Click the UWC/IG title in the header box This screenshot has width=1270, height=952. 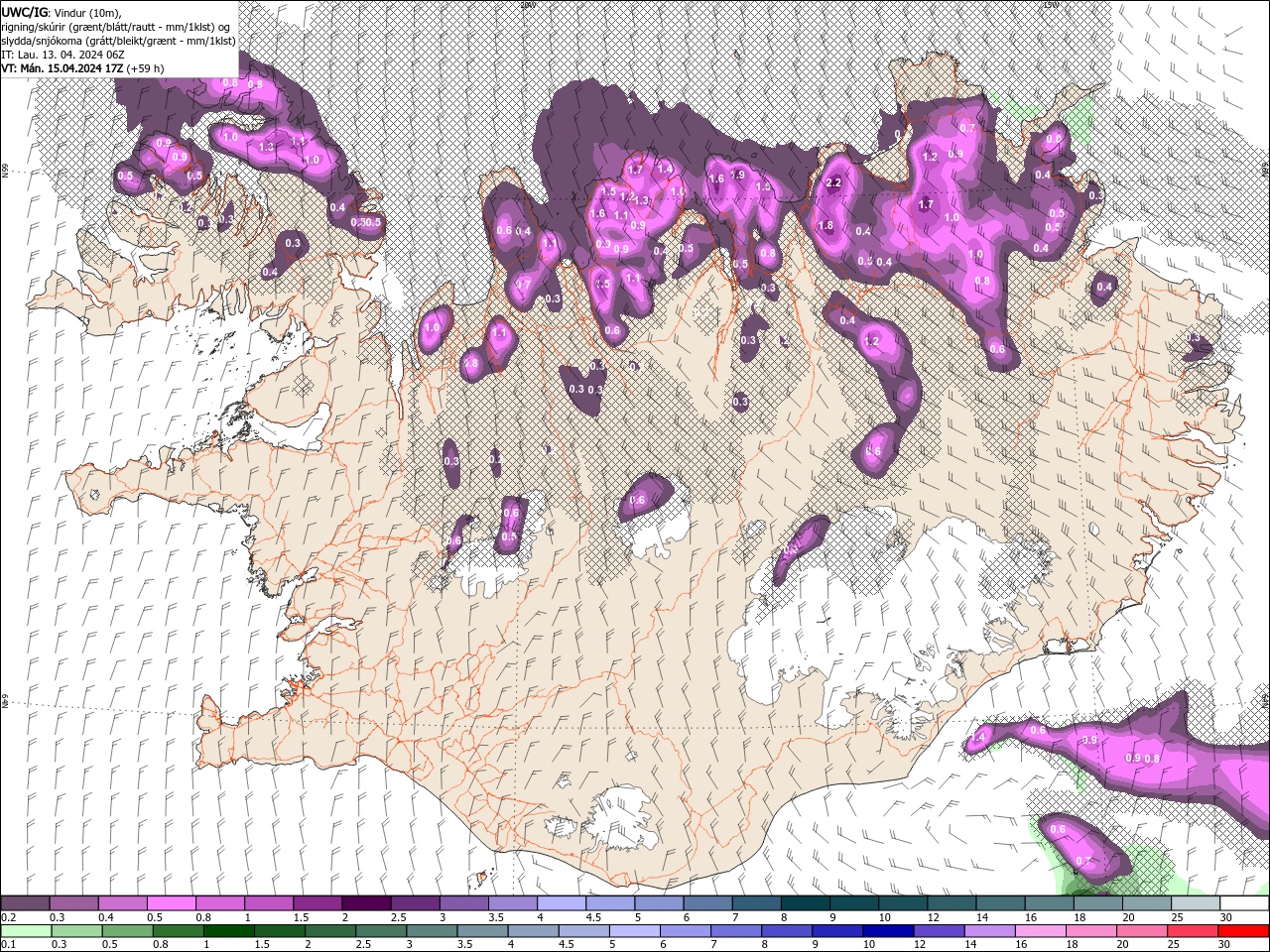(x=24, y=12)
